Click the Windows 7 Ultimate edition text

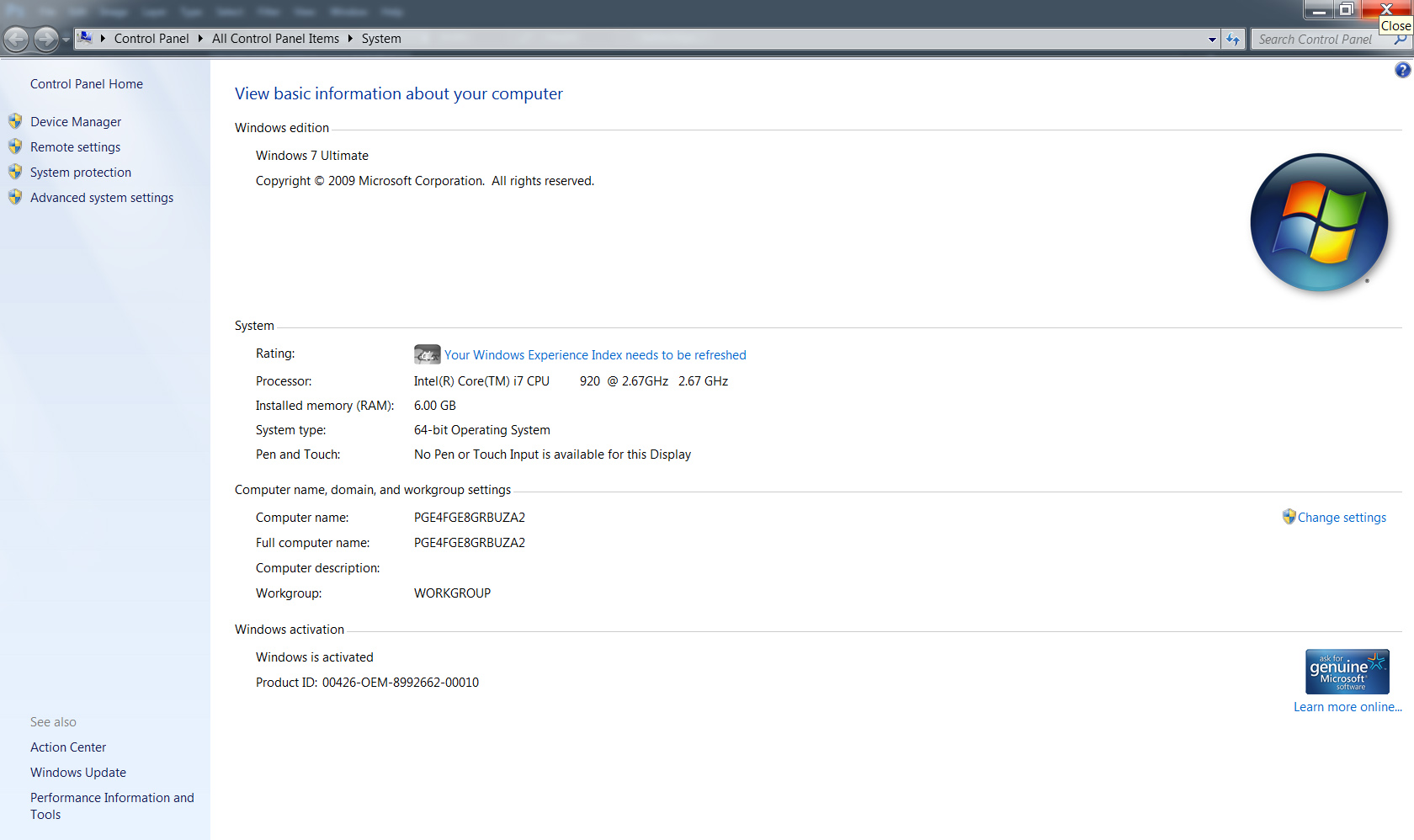[x=312, y=156]
